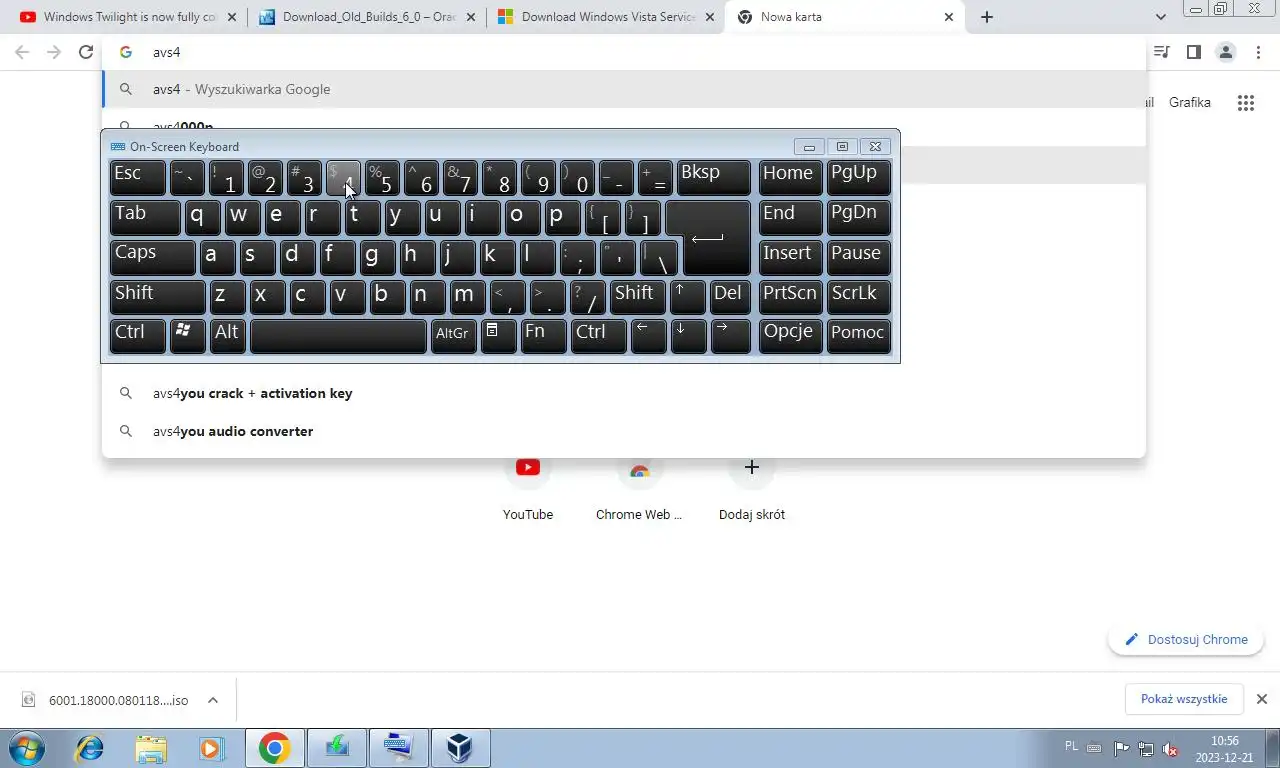Viewport: 1280px width, 768px height.
Task: Choose suggestion avs4you crack + activation key
Action: [624, 393]
